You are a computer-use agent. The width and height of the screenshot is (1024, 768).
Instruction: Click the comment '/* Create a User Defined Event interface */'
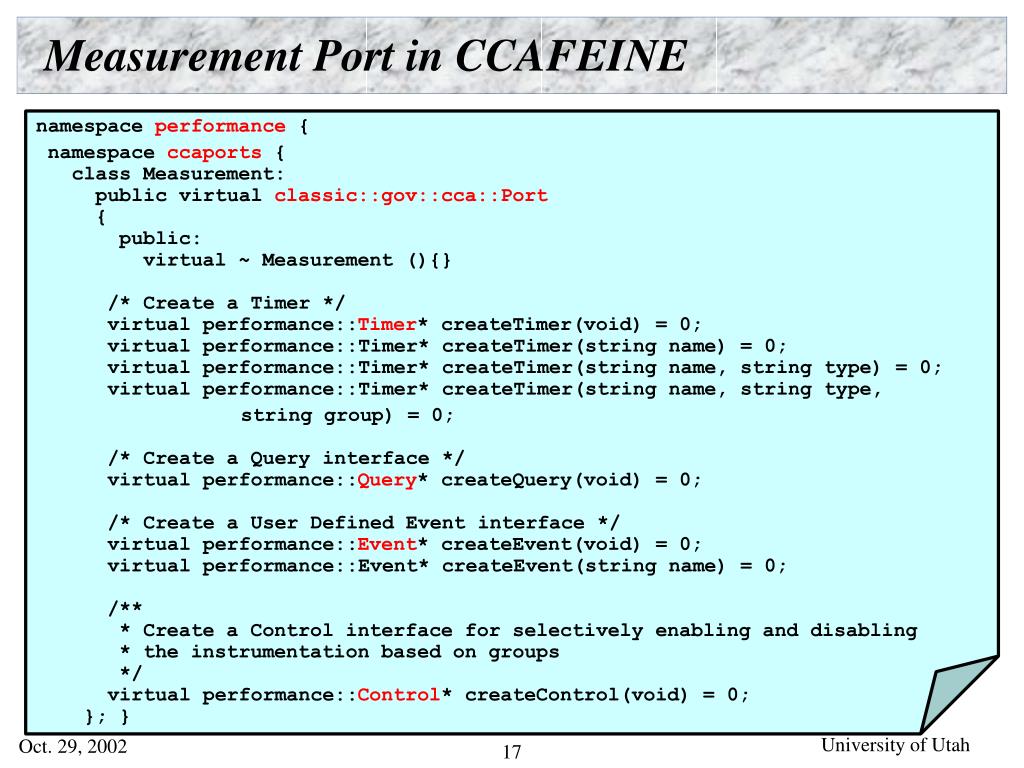tap(363, 523)
